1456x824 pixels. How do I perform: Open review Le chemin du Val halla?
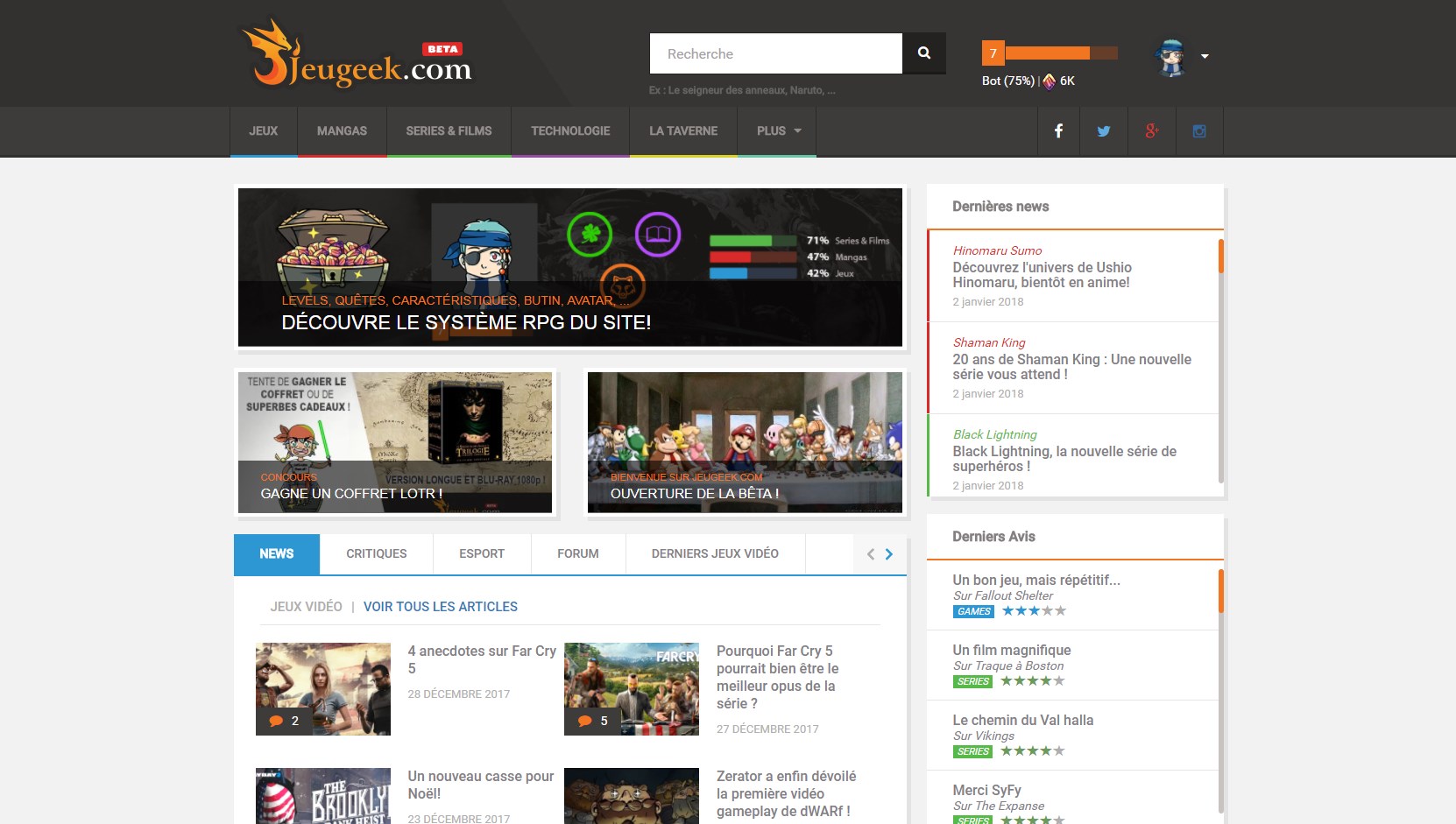tap(1023, 720)
